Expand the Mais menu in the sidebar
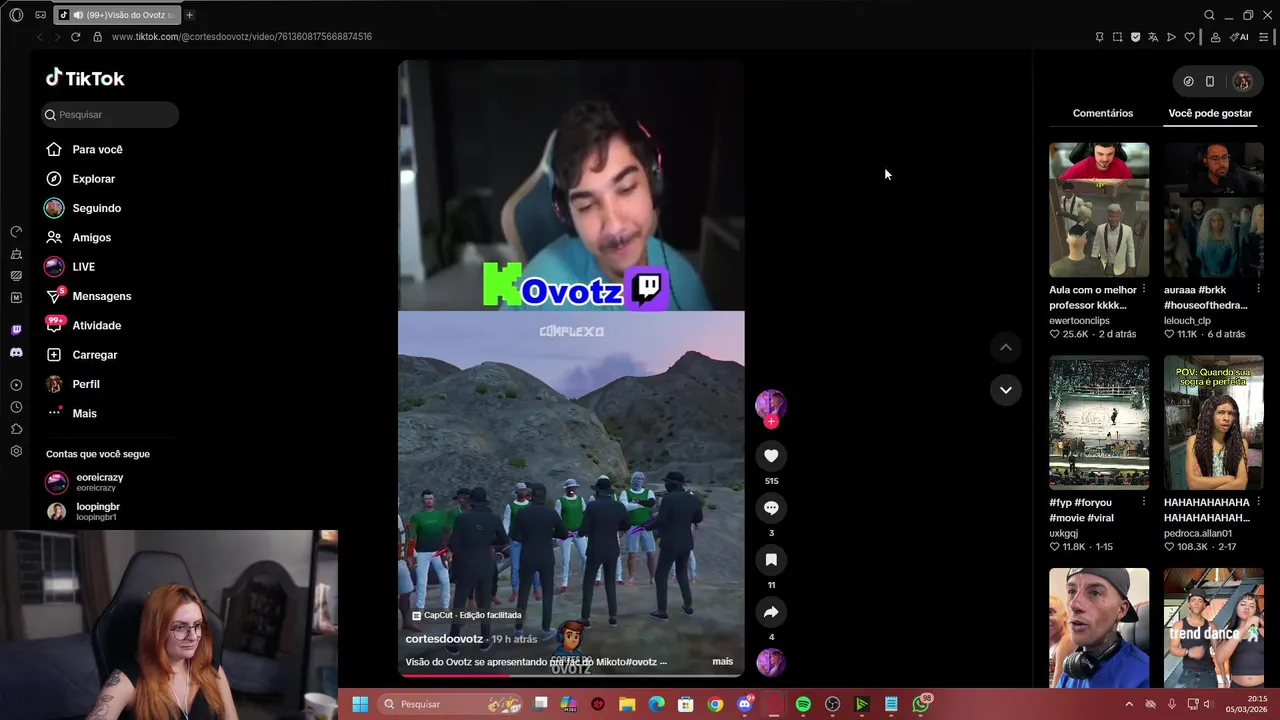Image resolution: width=1280 pixels, height=720 pixels. click(x=71, y=413)
